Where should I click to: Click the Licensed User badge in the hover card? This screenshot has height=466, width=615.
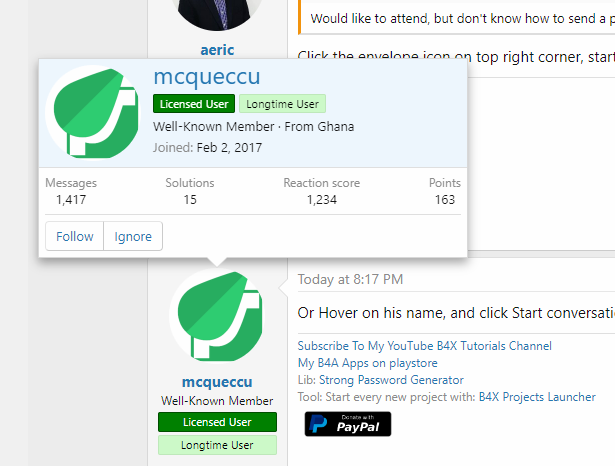click(x=194, y=104)
